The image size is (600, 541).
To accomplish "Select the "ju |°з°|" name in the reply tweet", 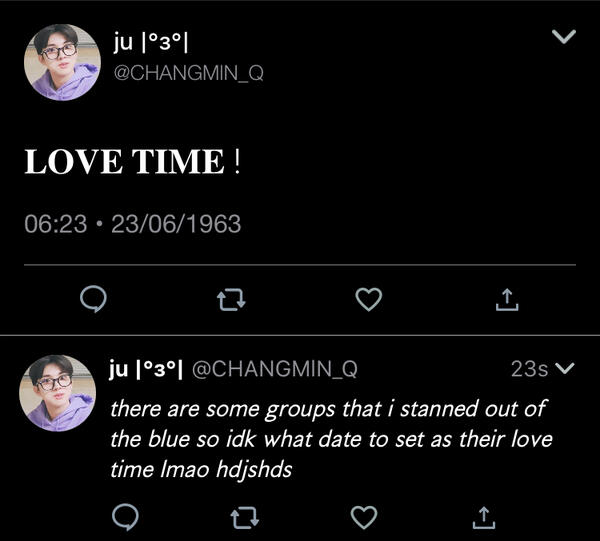I will pyautogui.click(x=145, y=369).
